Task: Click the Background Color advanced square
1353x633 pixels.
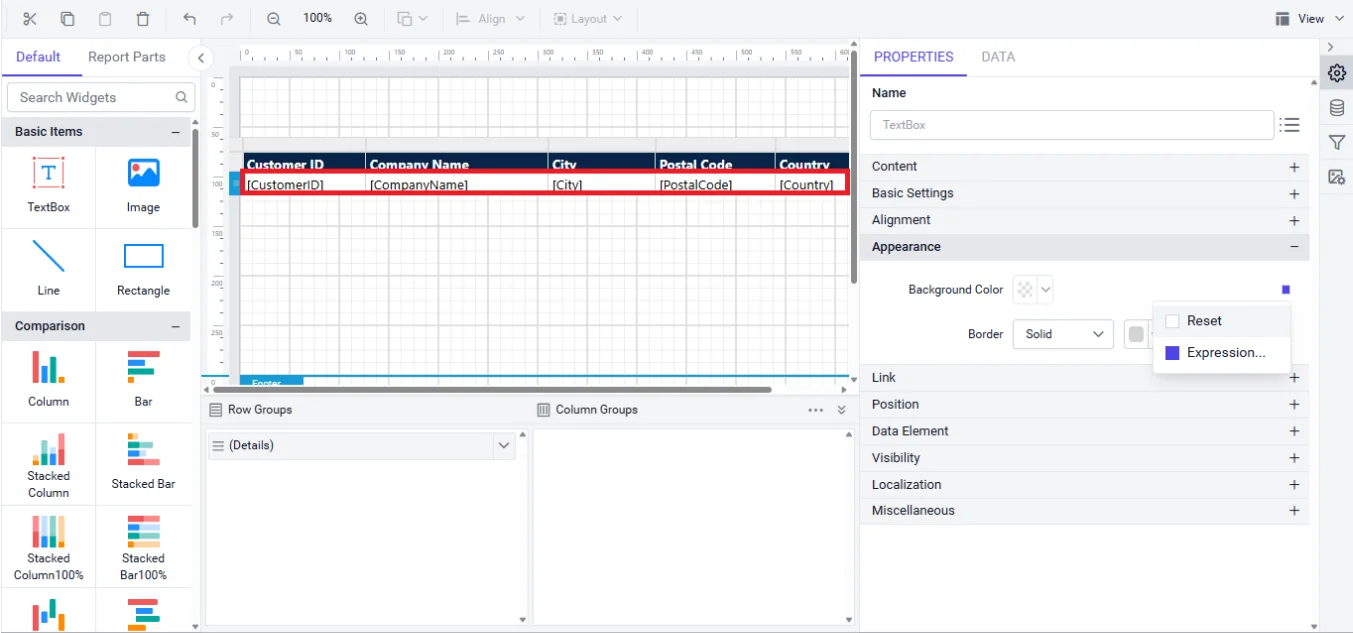Action: click(x=1286, y=290)
